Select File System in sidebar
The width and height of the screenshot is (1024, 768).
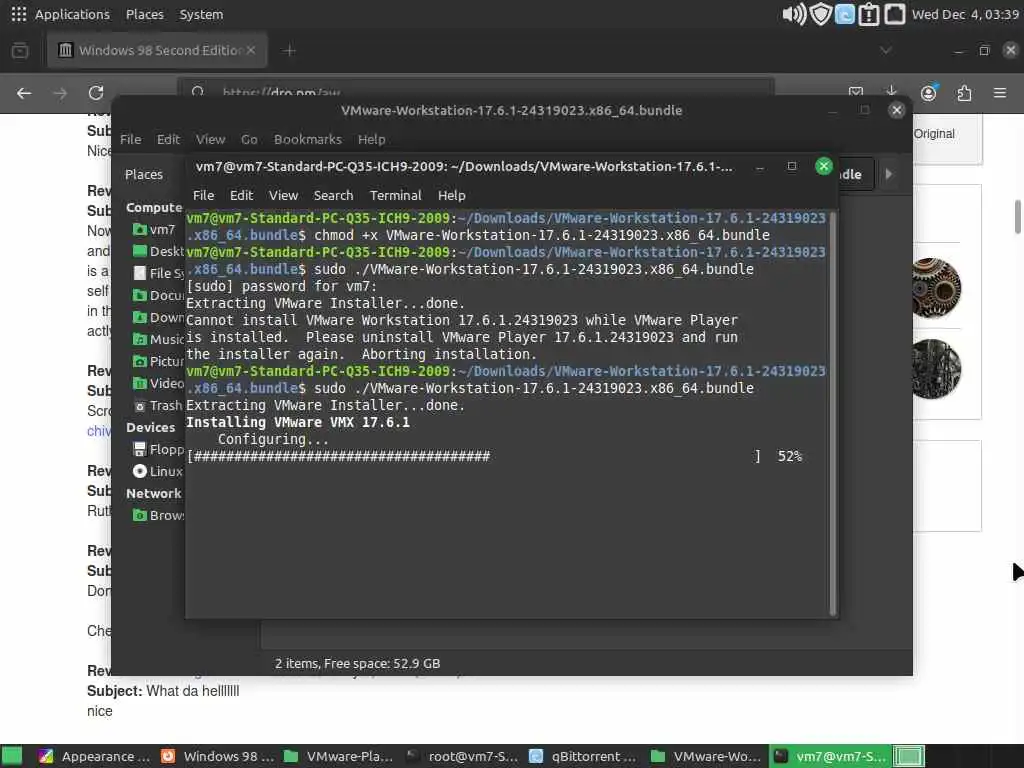point(157,273)
